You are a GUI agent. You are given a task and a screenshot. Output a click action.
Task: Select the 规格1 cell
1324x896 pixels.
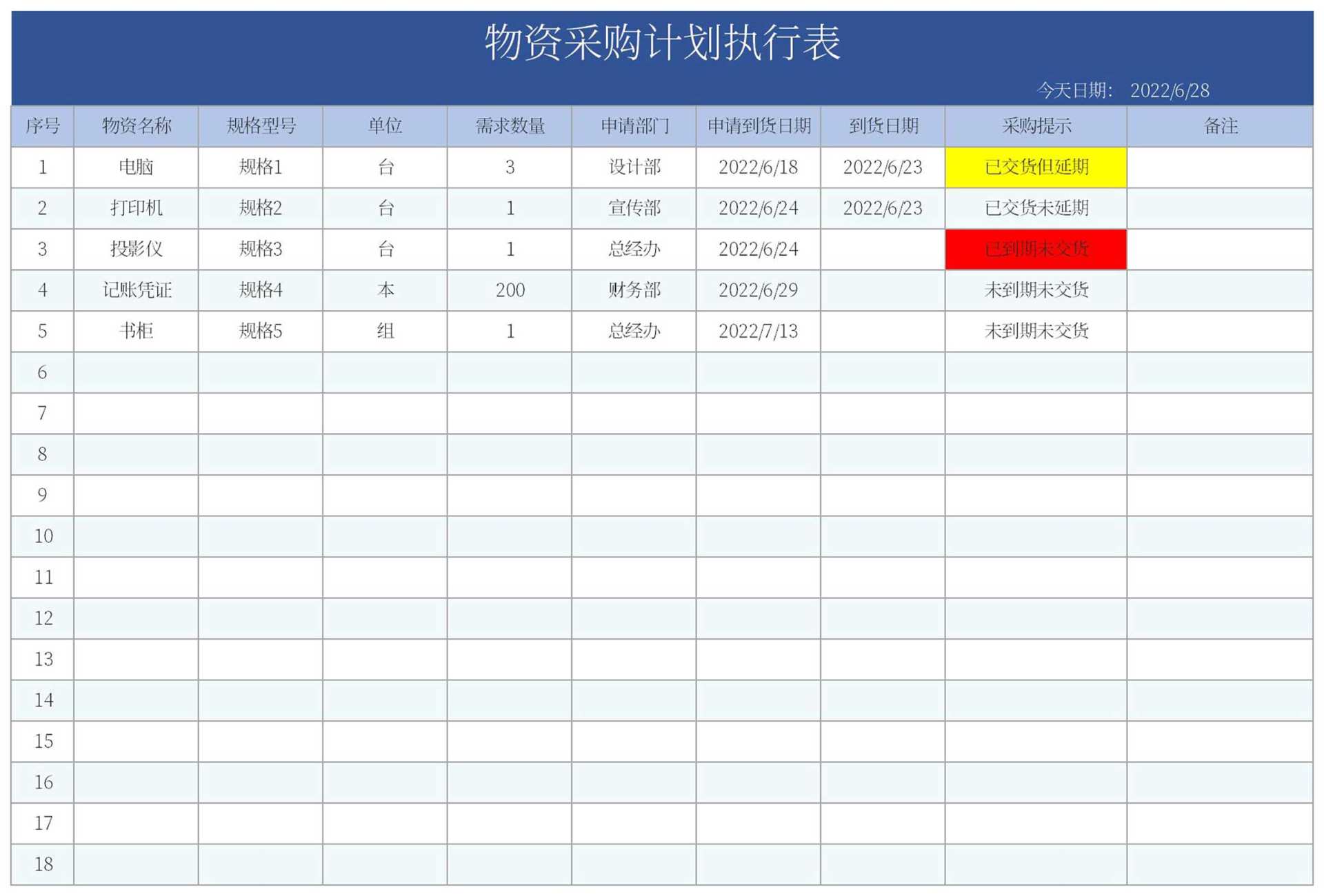point(261,167)
